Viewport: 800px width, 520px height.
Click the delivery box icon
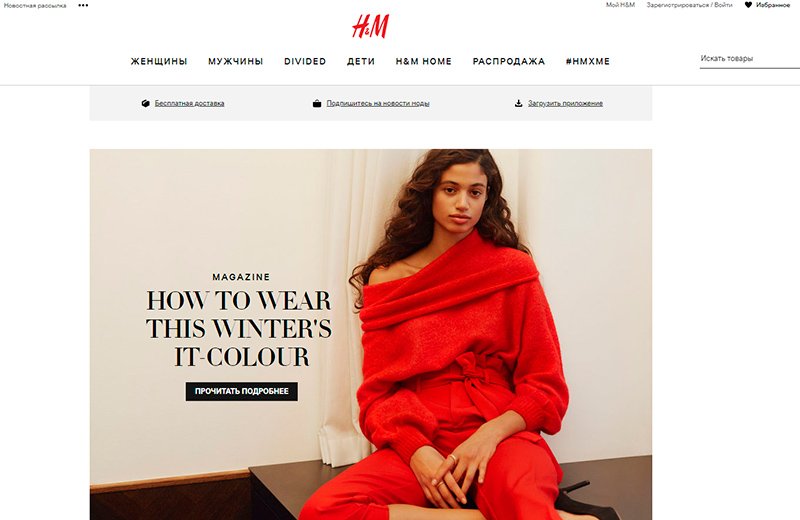tap(145, 103)
